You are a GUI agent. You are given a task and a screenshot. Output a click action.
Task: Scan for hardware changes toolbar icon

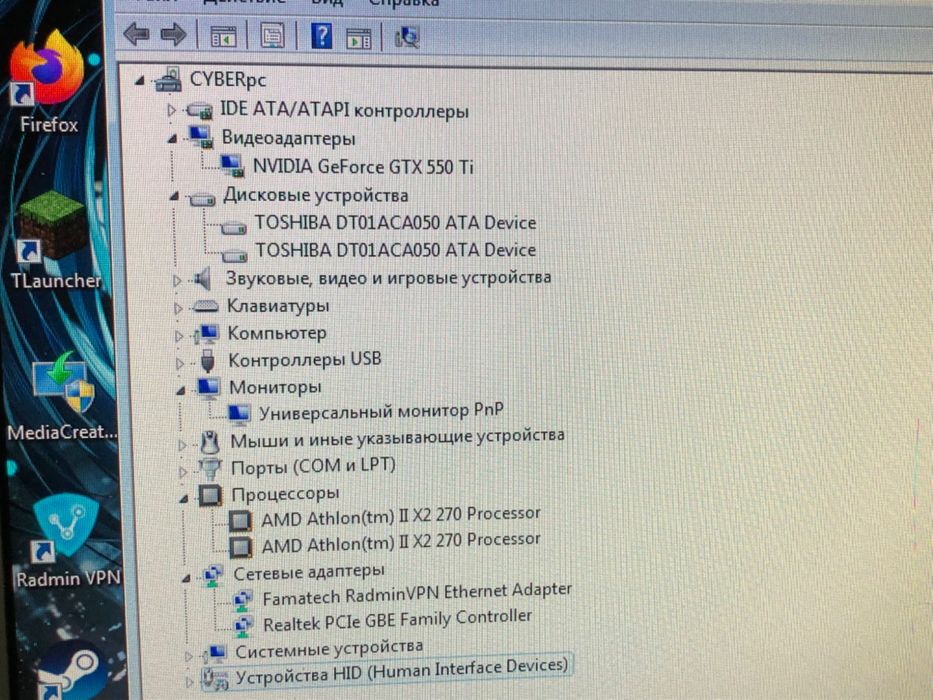pos(408,38)
